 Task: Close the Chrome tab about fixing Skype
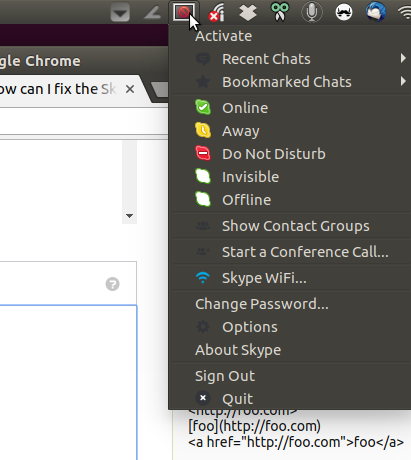pos(130,89)
